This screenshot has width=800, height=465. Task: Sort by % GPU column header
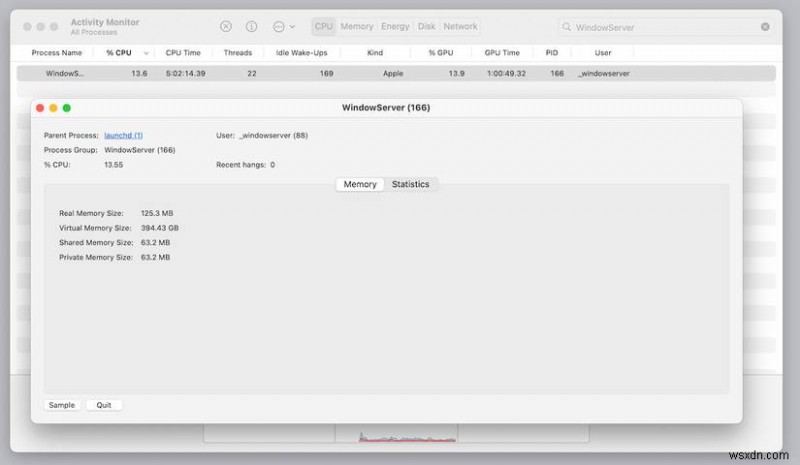(x=441, y=53)
